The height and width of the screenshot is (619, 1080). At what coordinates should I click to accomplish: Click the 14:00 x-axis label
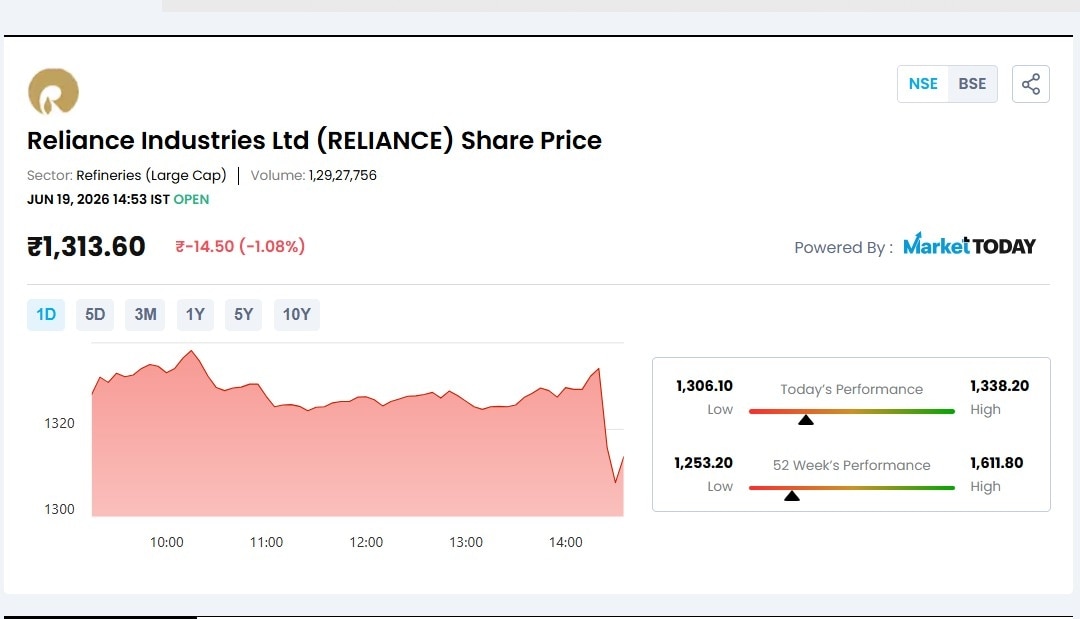coord(565,543)
